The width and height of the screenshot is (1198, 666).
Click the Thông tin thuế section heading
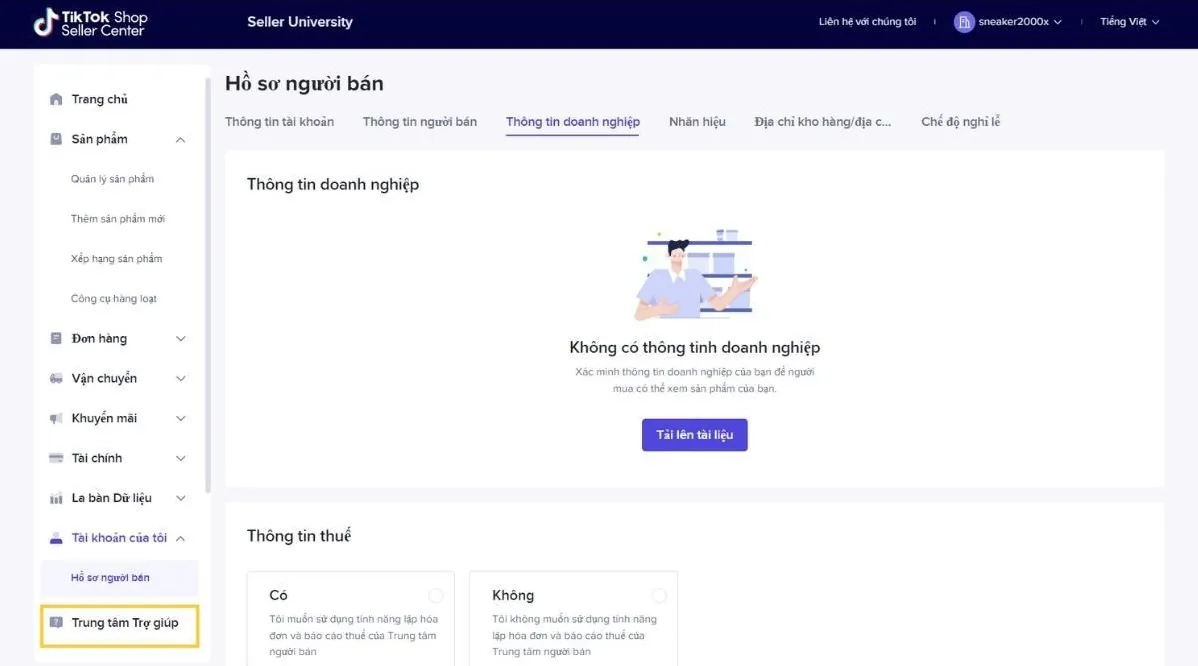[299, 535]
